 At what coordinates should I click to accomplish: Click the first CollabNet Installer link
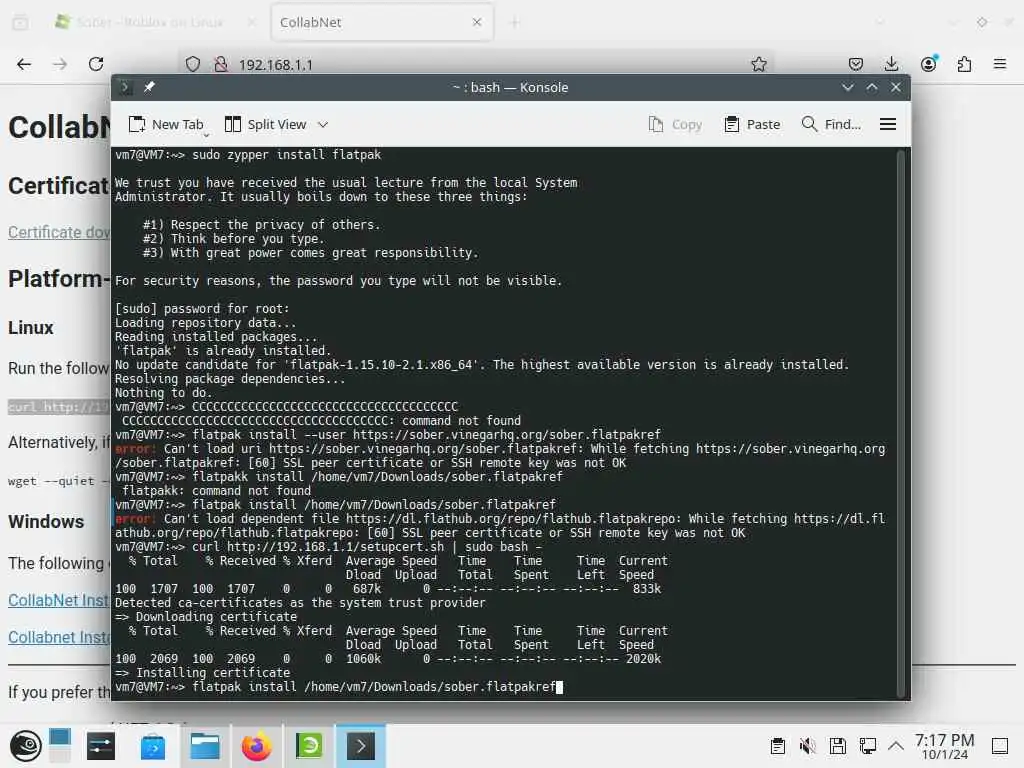tap(59, 600)
